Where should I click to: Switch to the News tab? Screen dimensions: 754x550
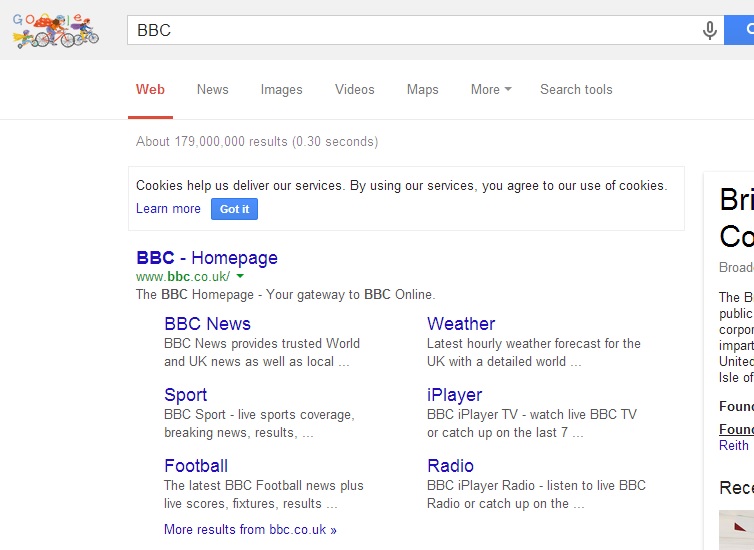(x=213, y=89)
